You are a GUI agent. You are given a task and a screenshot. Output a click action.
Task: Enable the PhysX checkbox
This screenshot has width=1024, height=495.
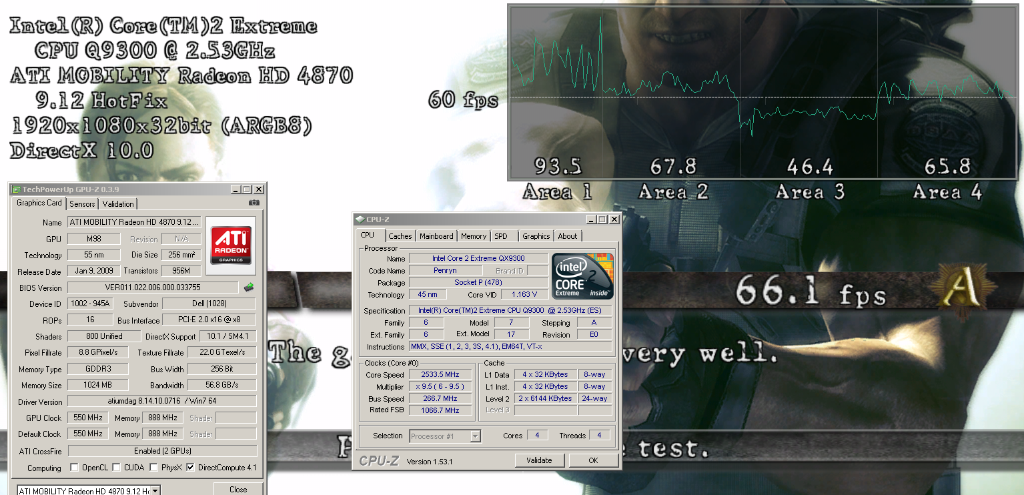pos(153,468)
